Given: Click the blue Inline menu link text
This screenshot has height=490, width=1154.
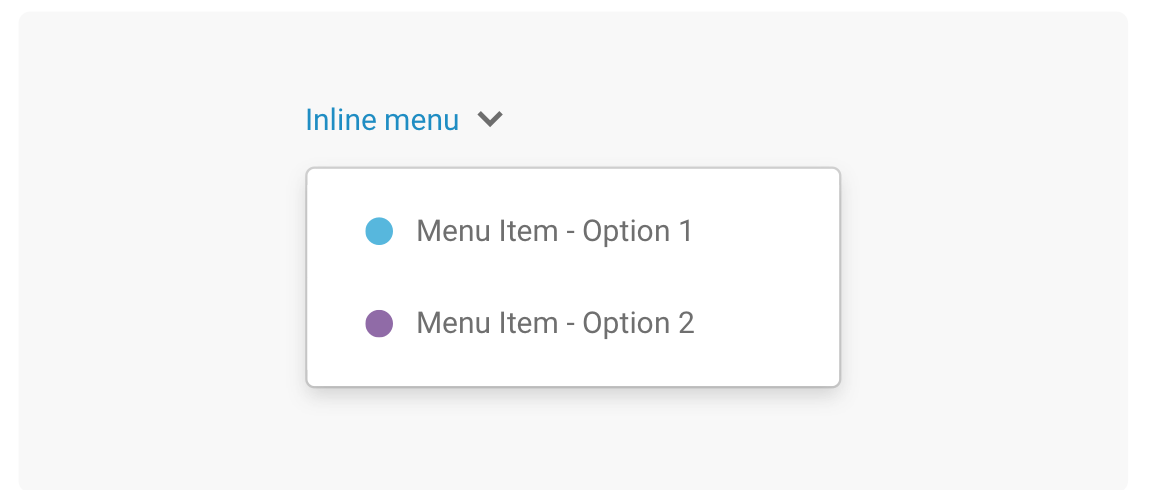Looking at the screenshot, I should [382, 119].
